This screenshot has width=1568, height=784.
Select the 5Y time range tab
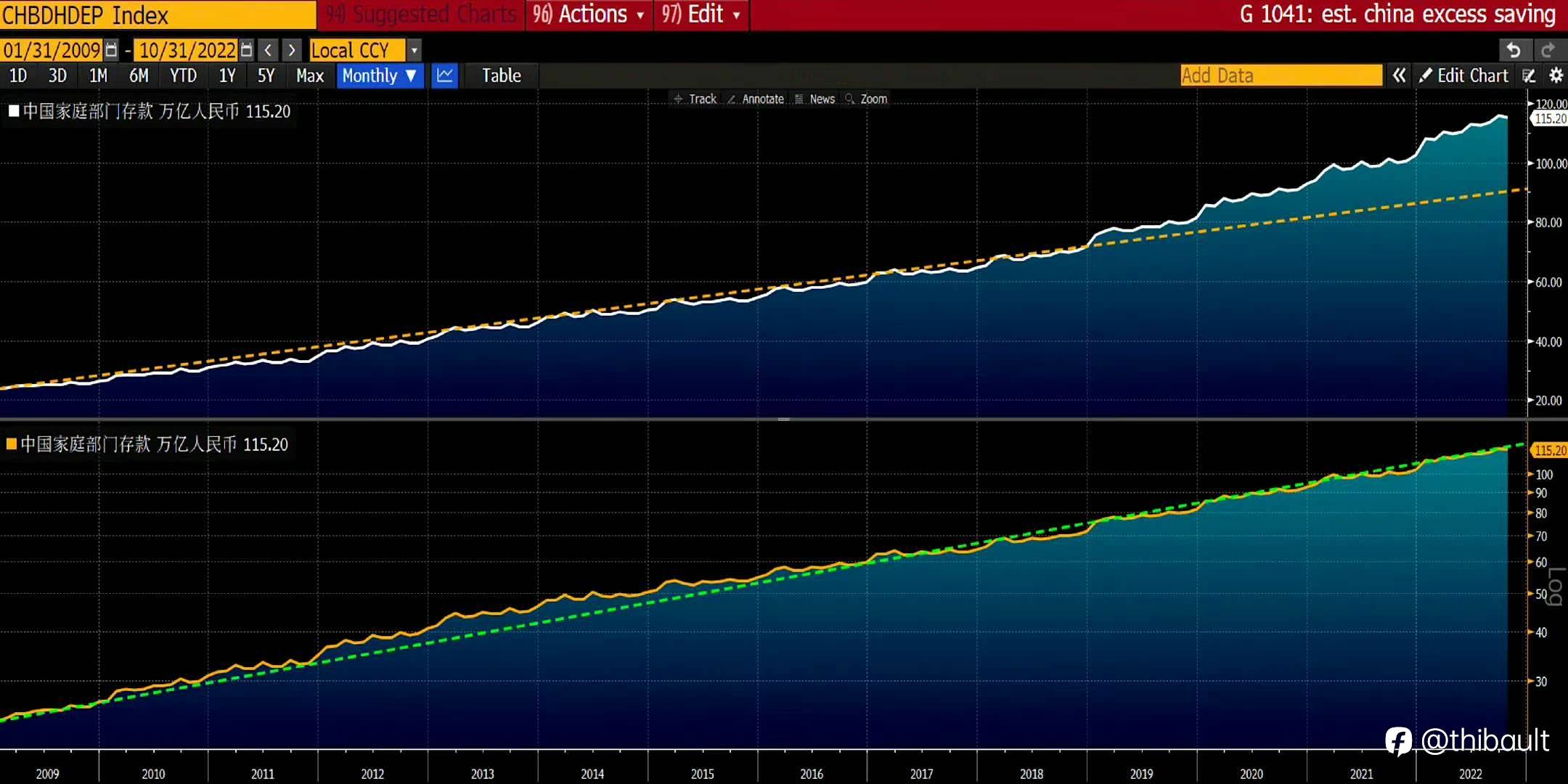pyautogui.click(x=266, y=75)
